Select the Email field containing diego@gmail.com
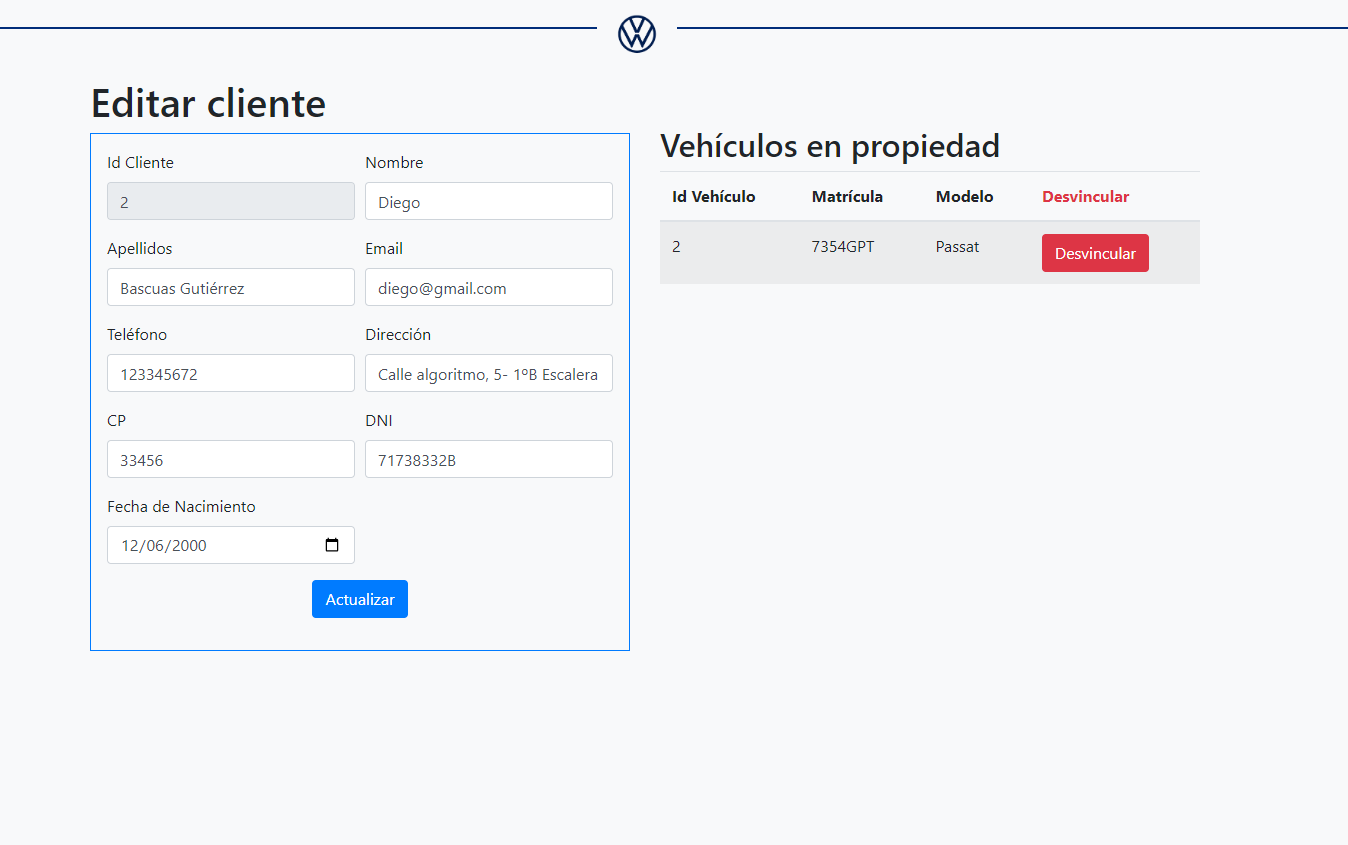Screen dimensions: 1348x845 click(488, 287)
